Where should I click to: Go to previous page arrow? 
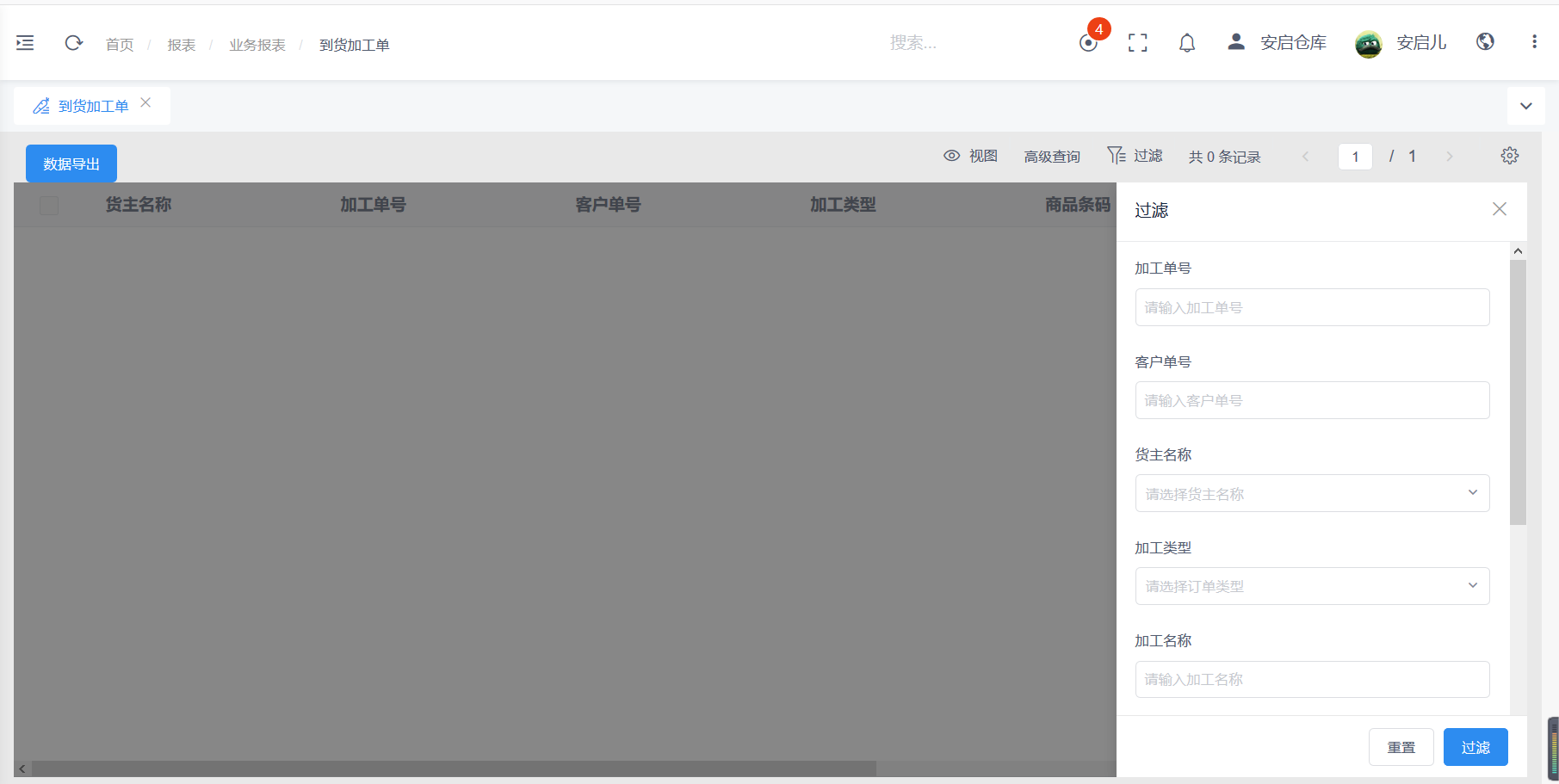coord(1305,157)
